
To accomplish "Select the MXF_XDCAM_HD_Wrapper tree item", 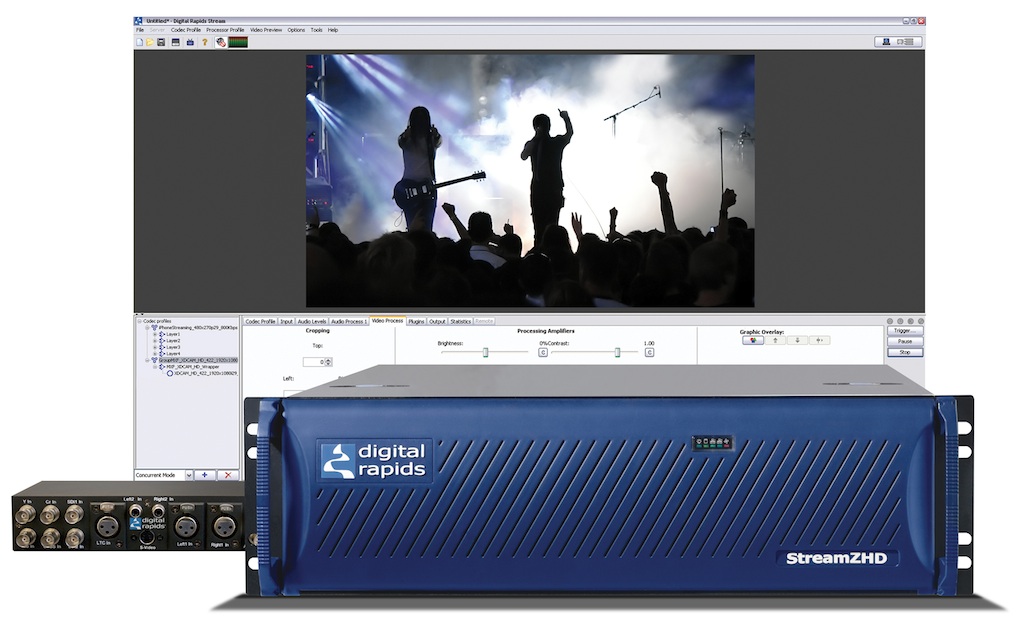I will (x=193, y=367).
